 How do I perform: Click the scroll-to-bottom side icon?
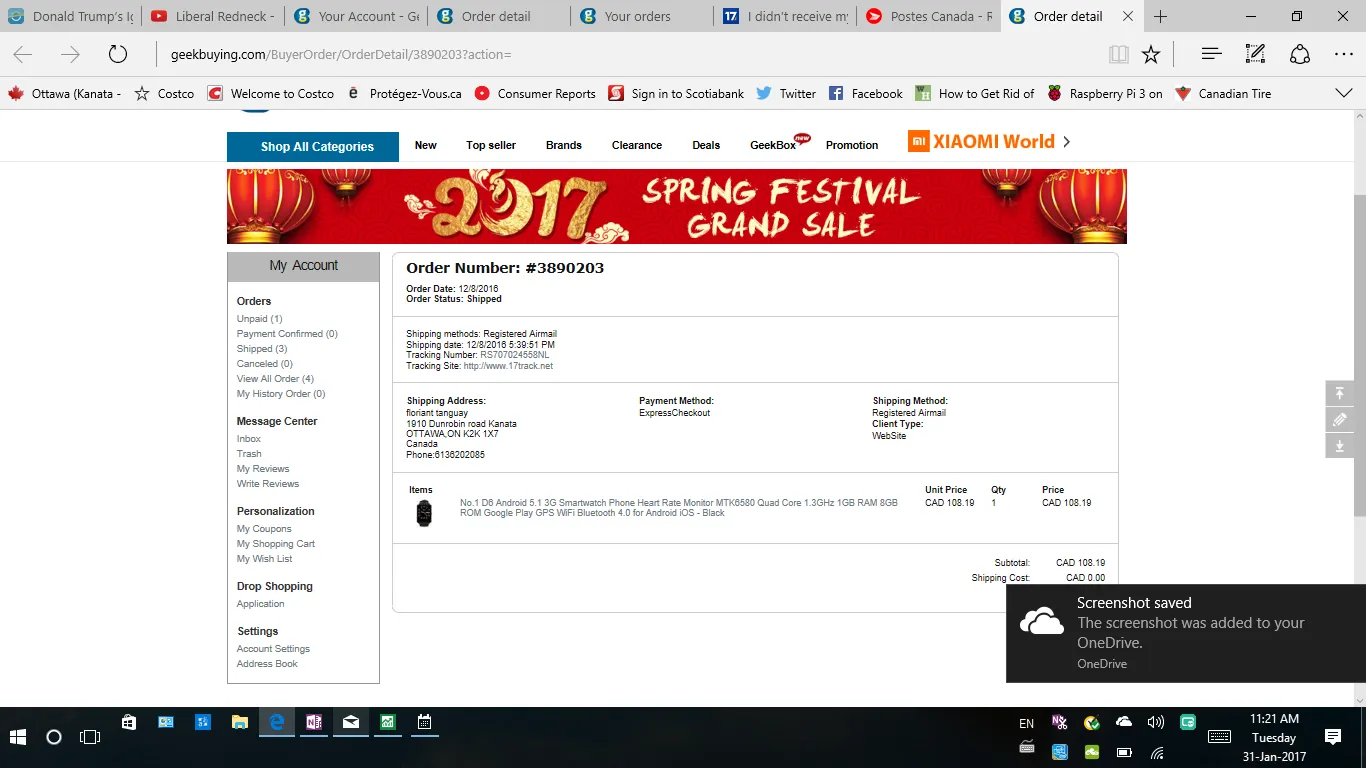pyautogui.click(x=1340, y=446)
